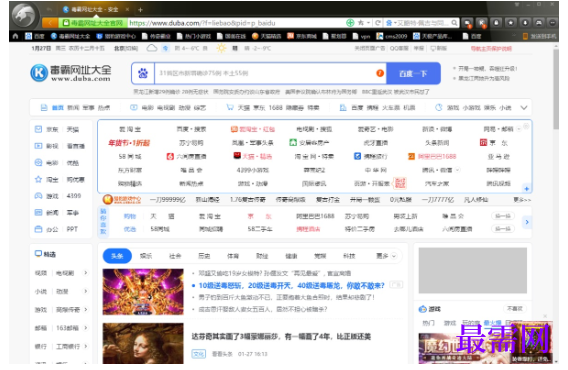This screenshot has width=568, height=370.
Task: Select the 历史 news tab
Action: pyautogui.click(x=204, y=256)
